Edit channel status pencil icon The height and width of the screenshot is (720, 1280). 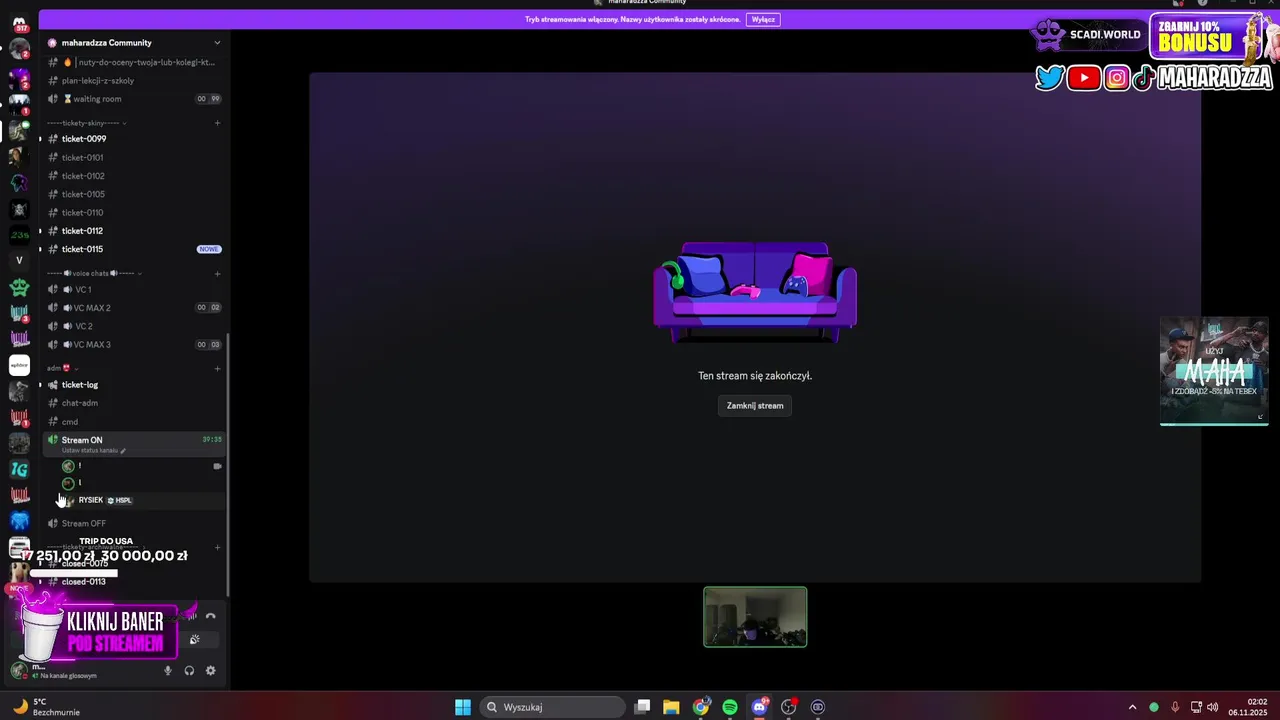(123, 451)
